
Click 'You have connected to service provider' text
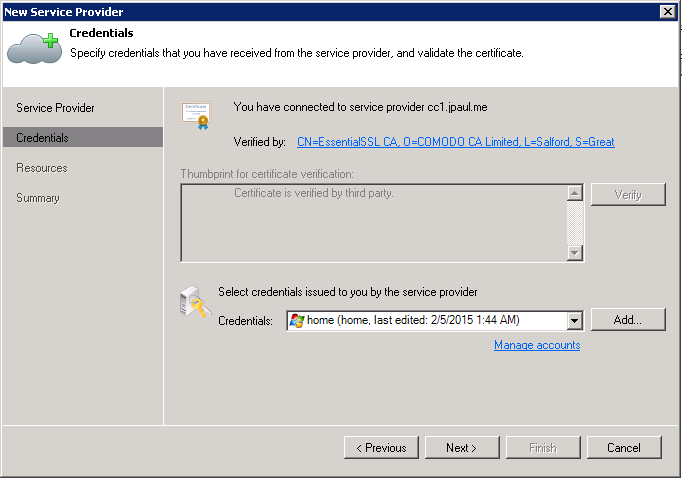(x=360, y=107)
